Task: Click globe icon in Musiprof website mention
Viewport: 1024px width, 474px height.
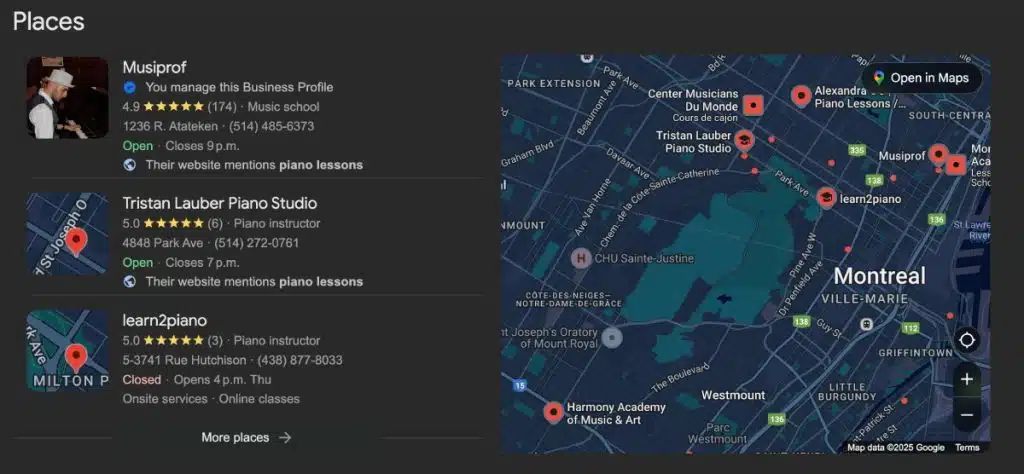Action: tap(129, 165)
